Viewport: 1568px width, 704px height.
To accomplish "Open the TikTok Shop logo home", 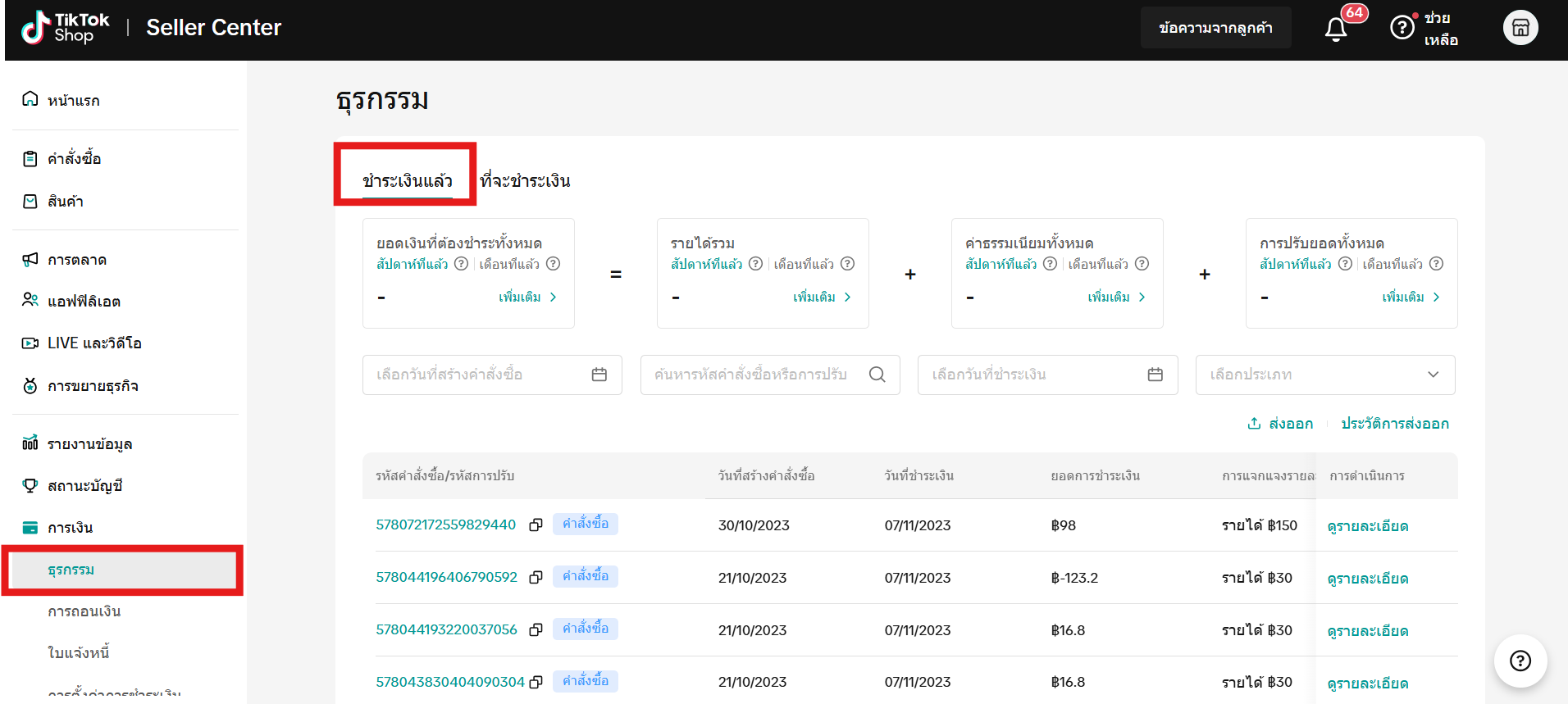I will (x=66, y=28).
